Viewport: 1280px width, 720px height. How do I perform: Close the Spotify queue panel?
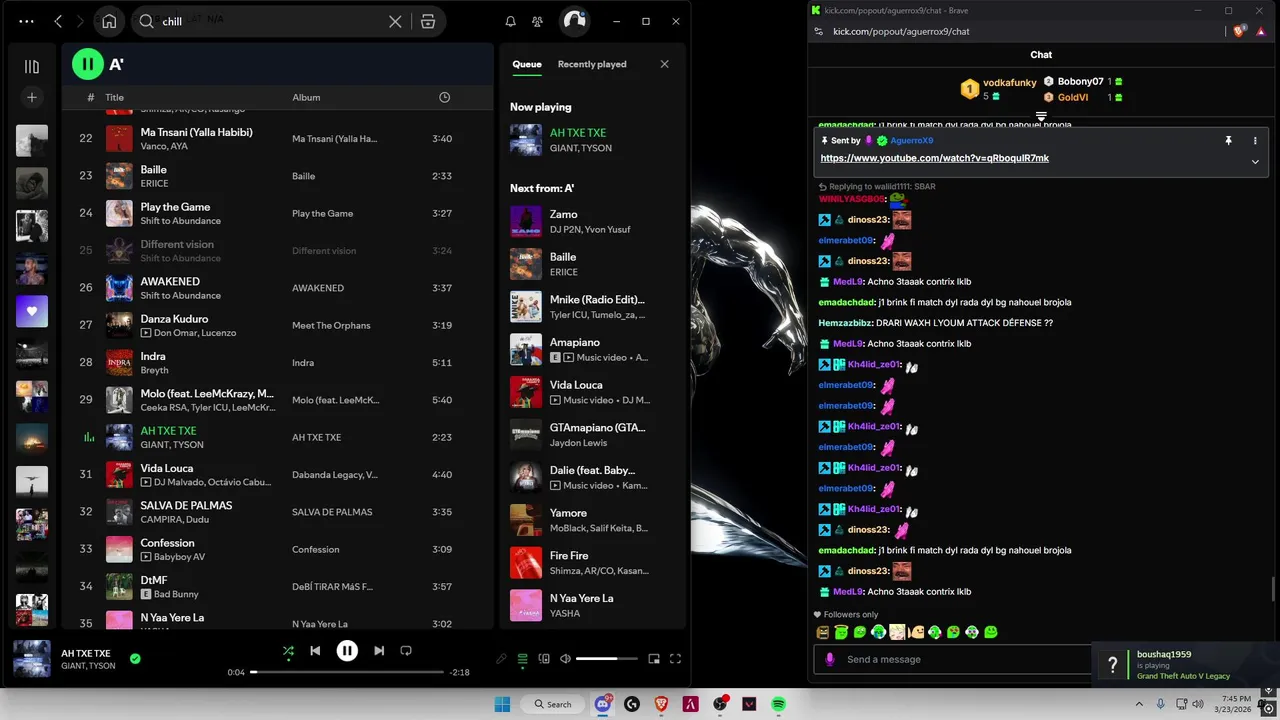pos(664,64)
